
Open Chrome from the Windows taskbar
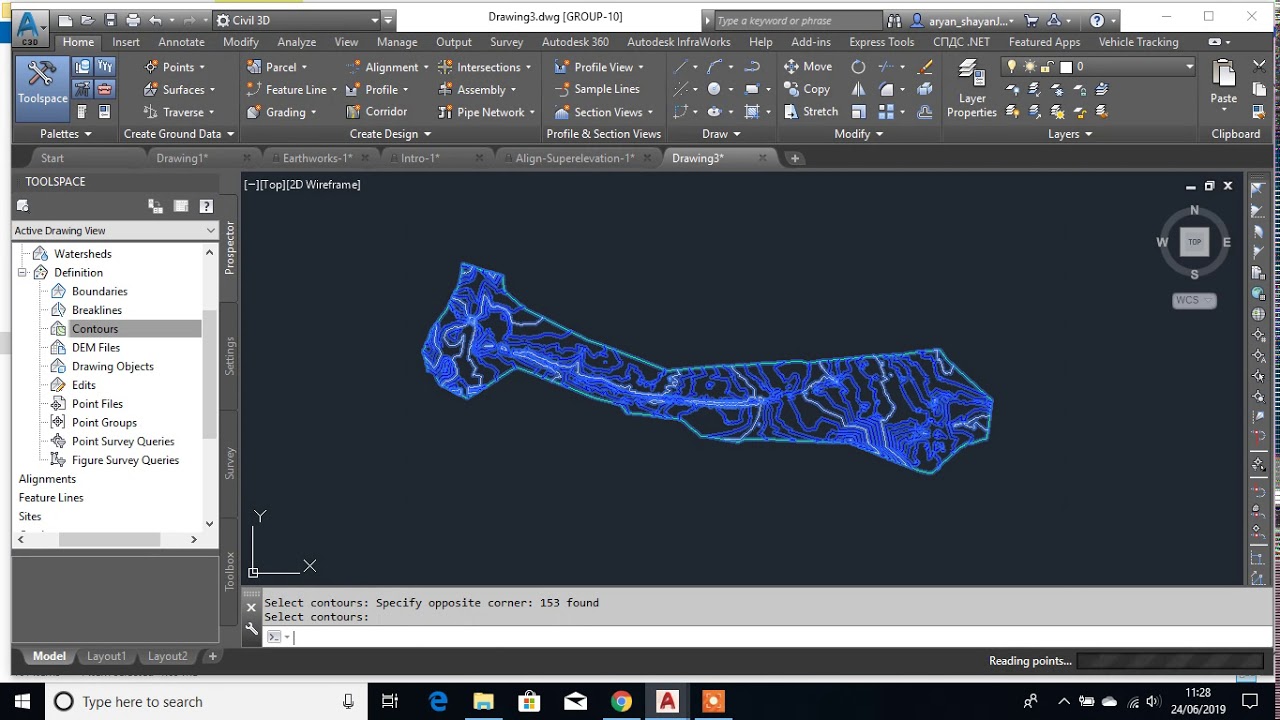tap(621, 701)
